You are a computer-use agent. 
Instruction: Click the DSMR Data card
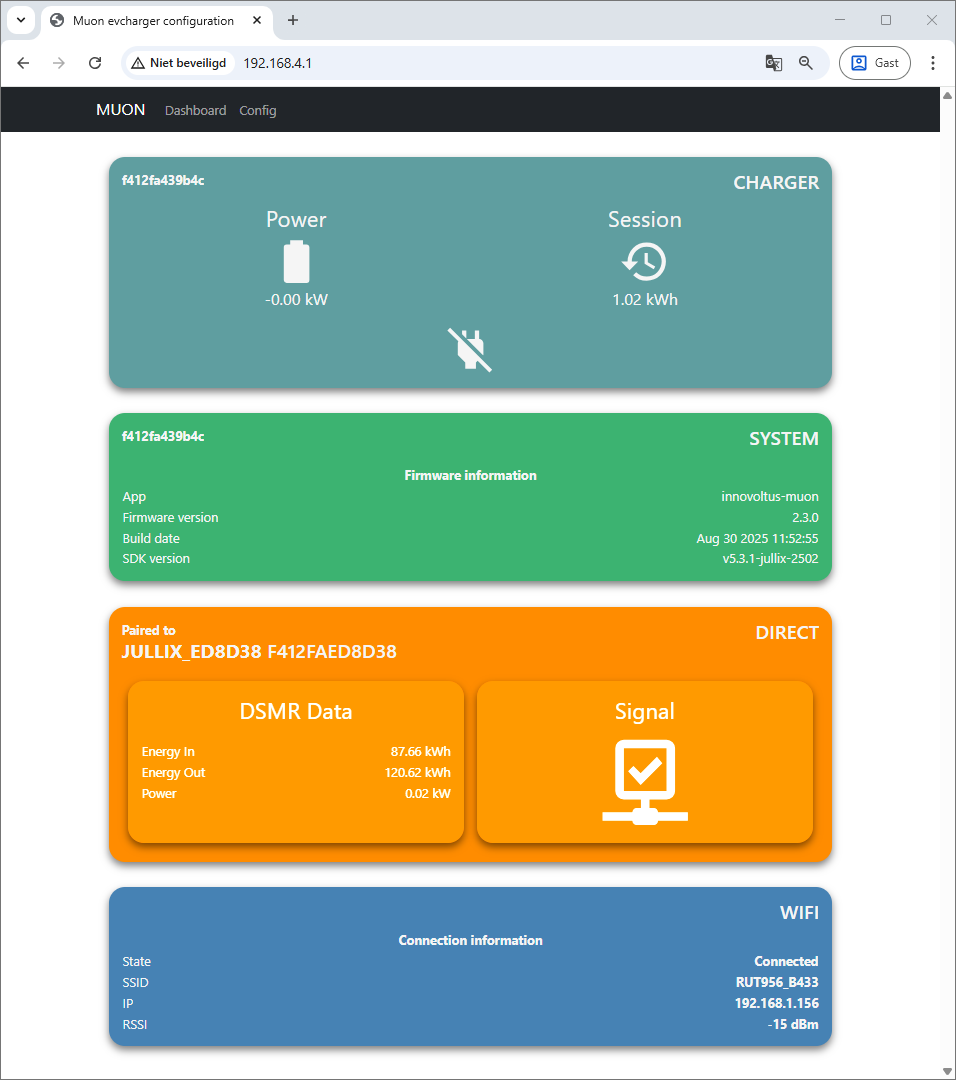[296, 762]
